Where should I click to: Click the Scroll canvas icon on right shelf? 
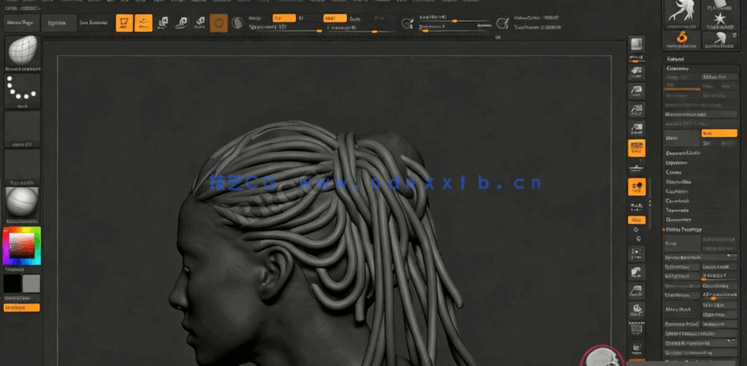[x=636, y=72]
